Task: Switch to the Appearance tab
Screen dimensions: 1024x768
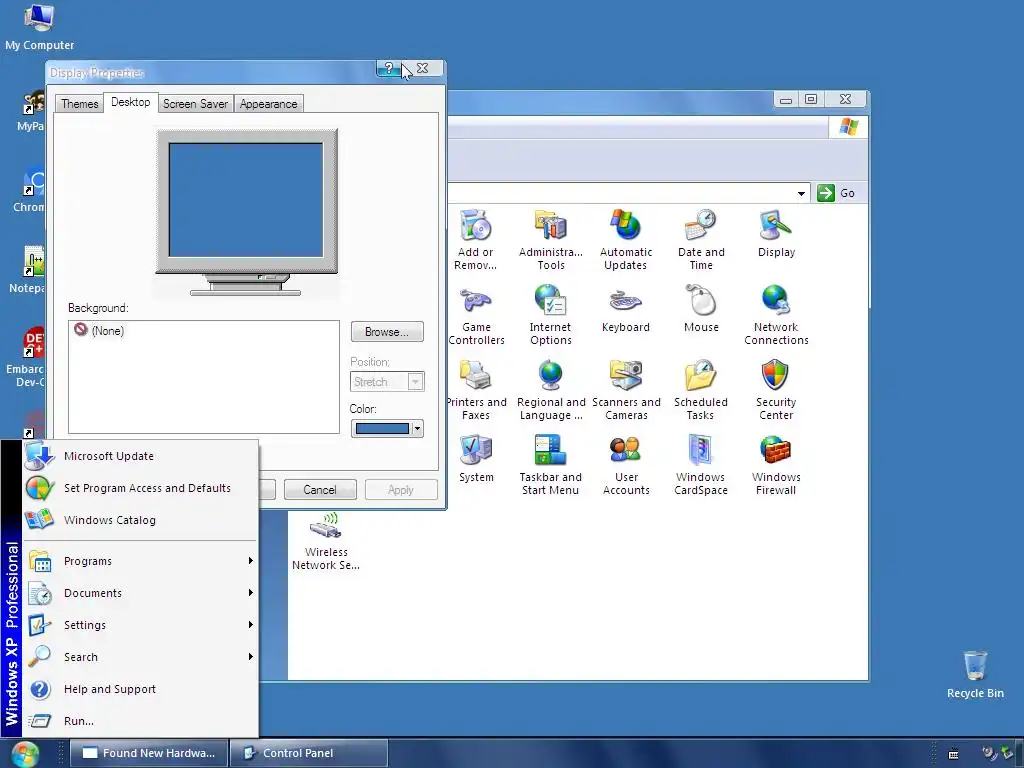Action: (268, 104)
